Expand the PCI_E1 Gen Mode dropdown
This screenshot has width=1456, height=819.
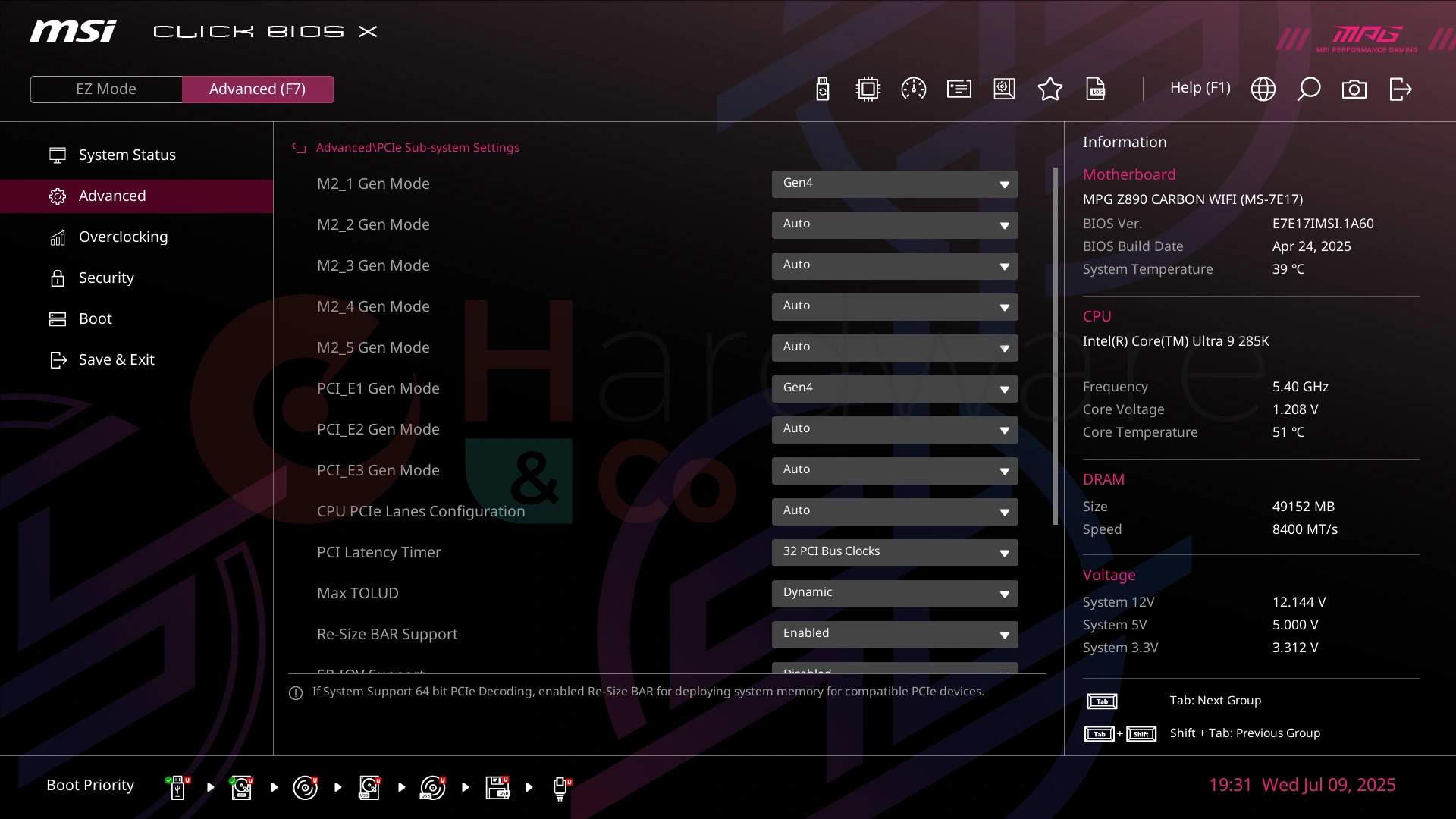(895, 388)
